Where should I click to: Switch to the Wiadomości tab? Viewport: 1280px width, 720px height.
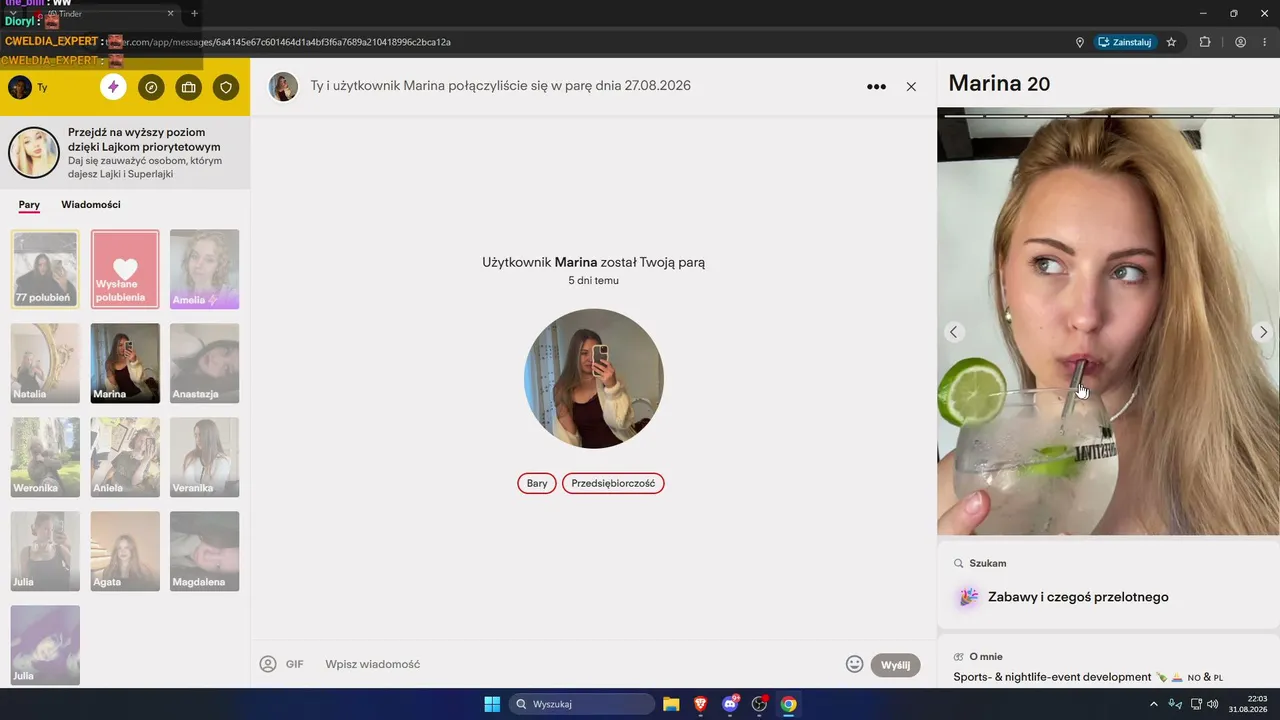[x=91, y=205]
